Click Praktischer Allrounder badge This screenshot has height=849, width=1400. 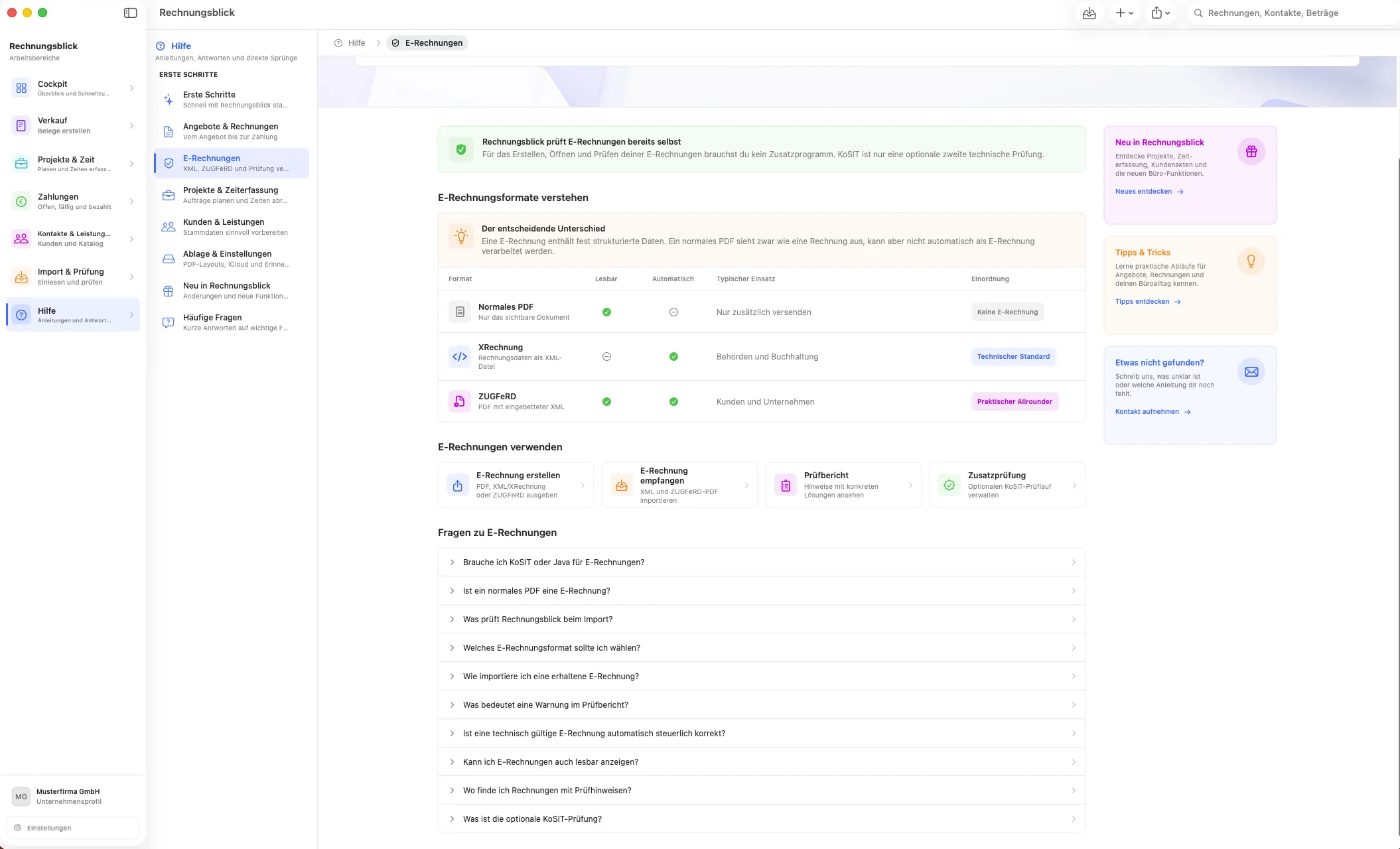[x=1015, y=401]
